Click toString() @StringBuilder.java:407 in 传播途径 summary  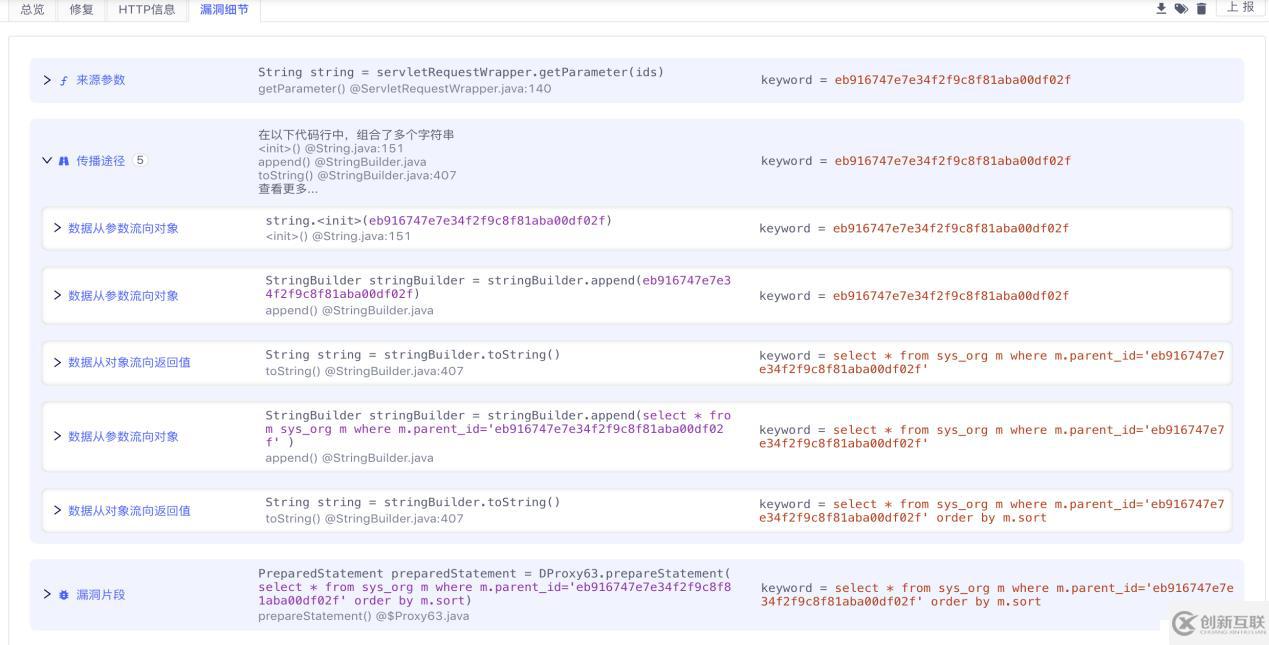pyautogui.click(x=357, y=175)
